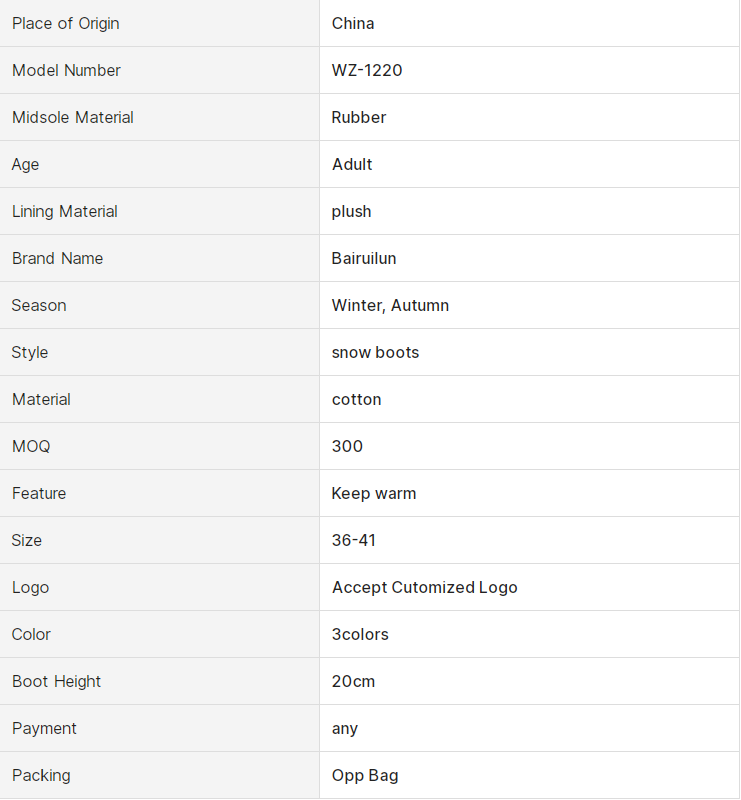741x800 pixels.
Task: Click the model number "WZ-1220"
Action: (367, 70)
